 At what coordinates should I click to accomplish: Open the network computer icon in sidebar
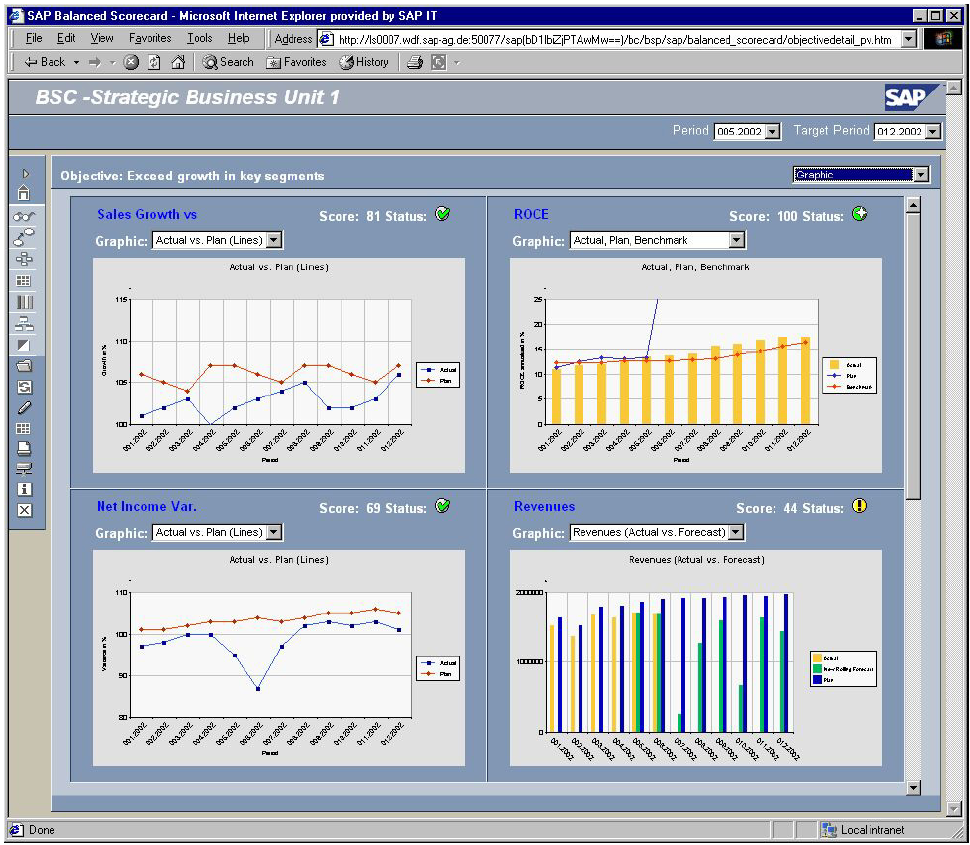pyautogui.click(x=24, y=469)
